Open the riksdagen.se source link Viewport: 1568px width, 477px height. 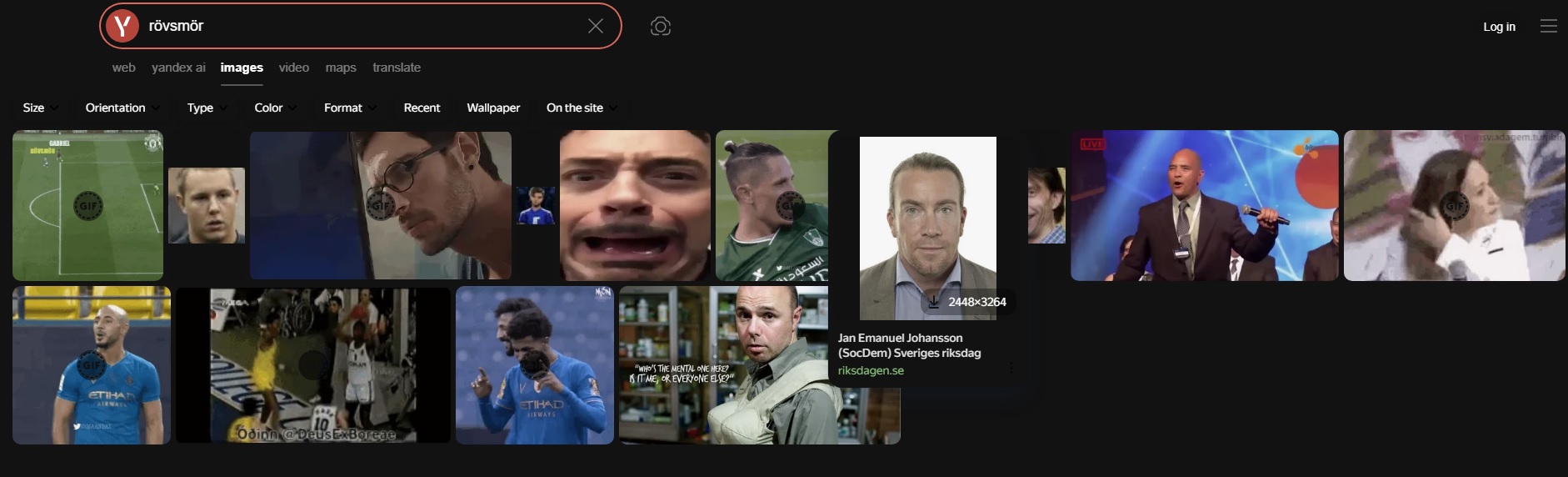[871, 370]
